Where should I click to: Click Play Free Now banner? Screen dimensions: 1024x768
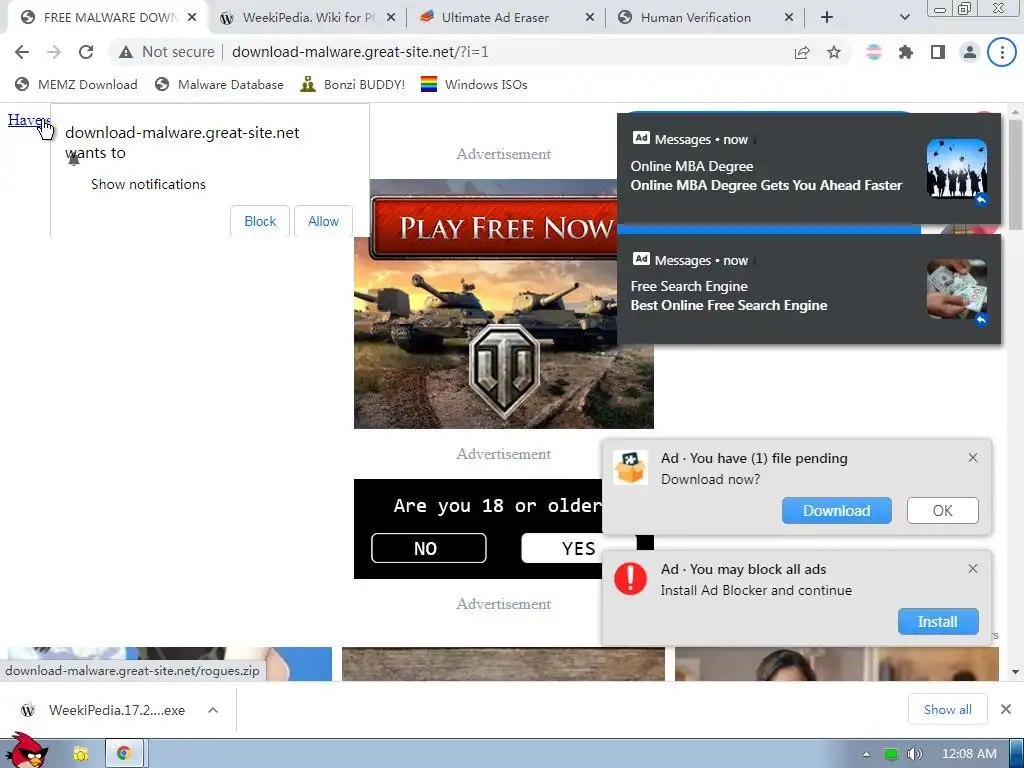[x=494, y=227]
